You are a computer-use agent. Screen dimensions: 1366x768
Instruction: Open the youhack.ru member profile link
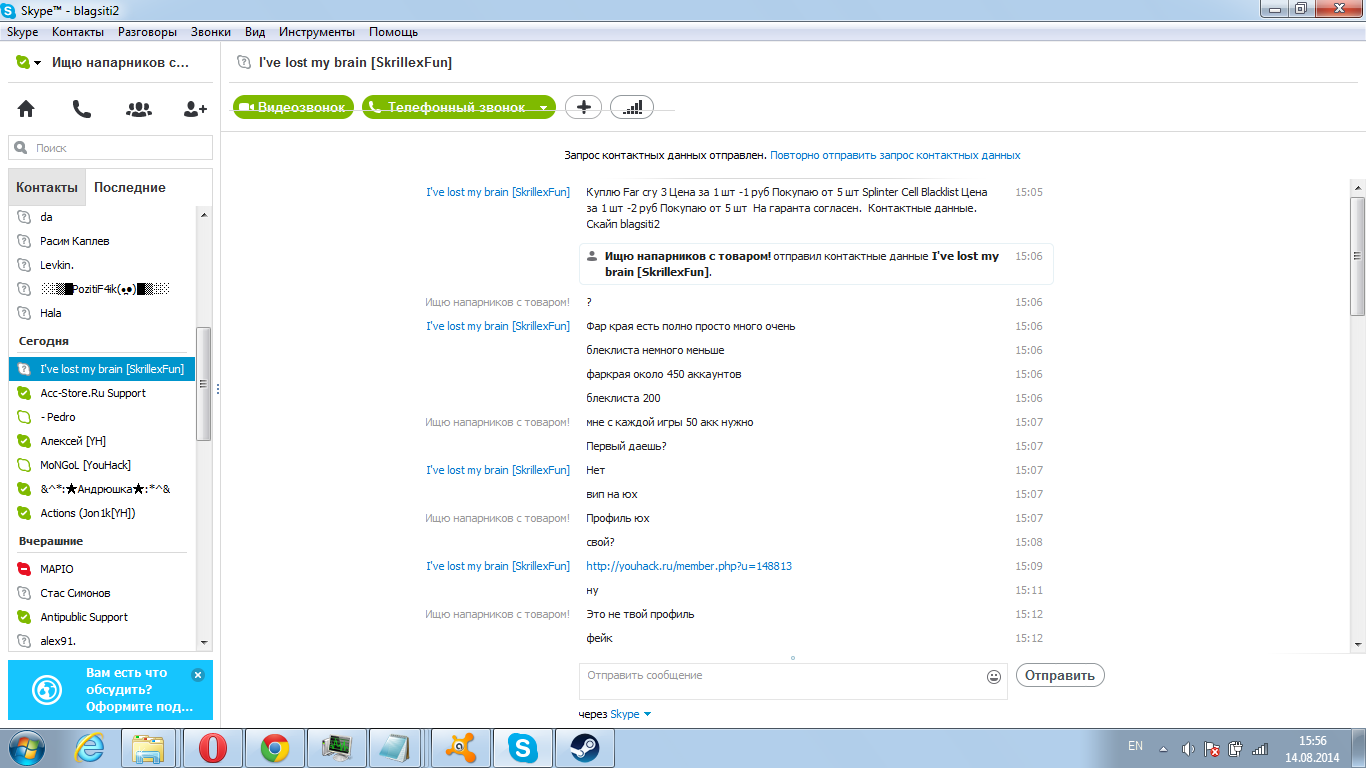pyautogui.click(x=689, y=566)
